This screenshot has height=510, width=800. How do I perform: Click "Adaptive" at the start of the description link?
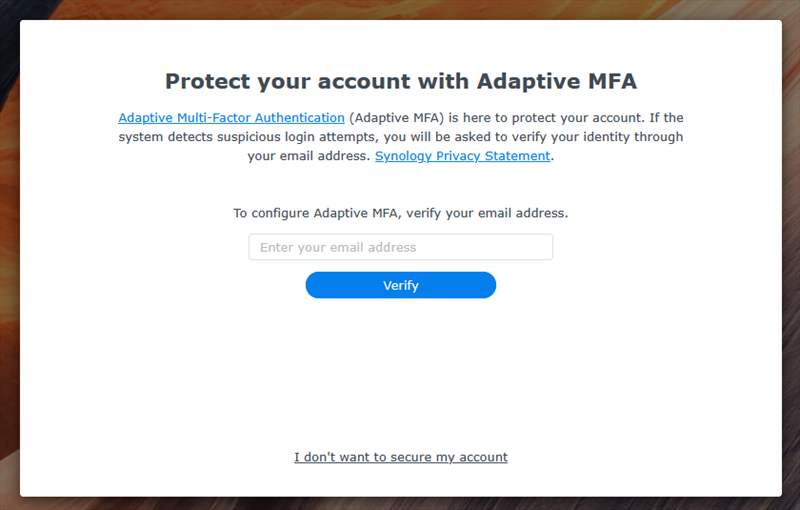click(145, 118)
